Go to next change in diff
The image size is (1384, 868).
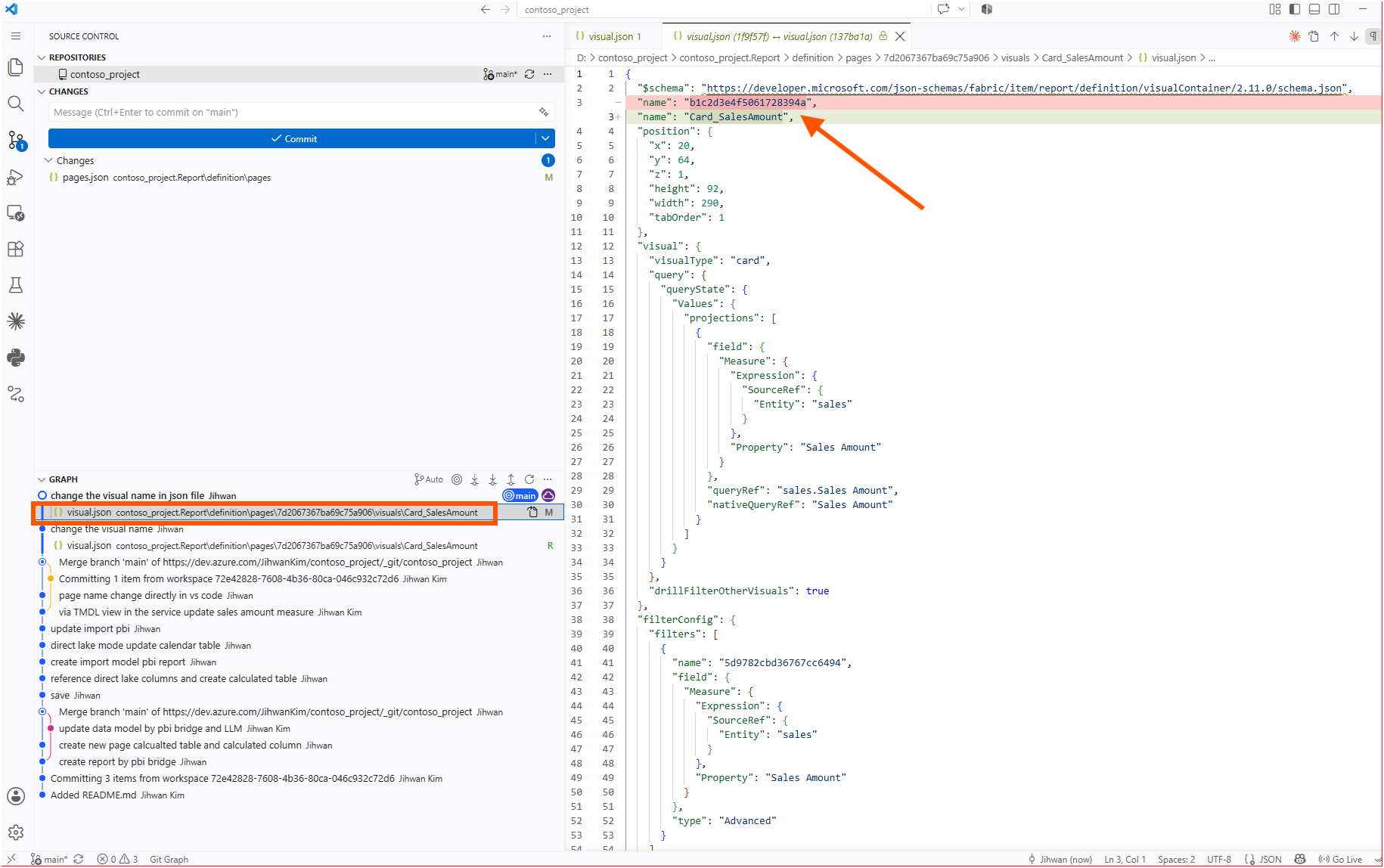(x=1354, y=36)
